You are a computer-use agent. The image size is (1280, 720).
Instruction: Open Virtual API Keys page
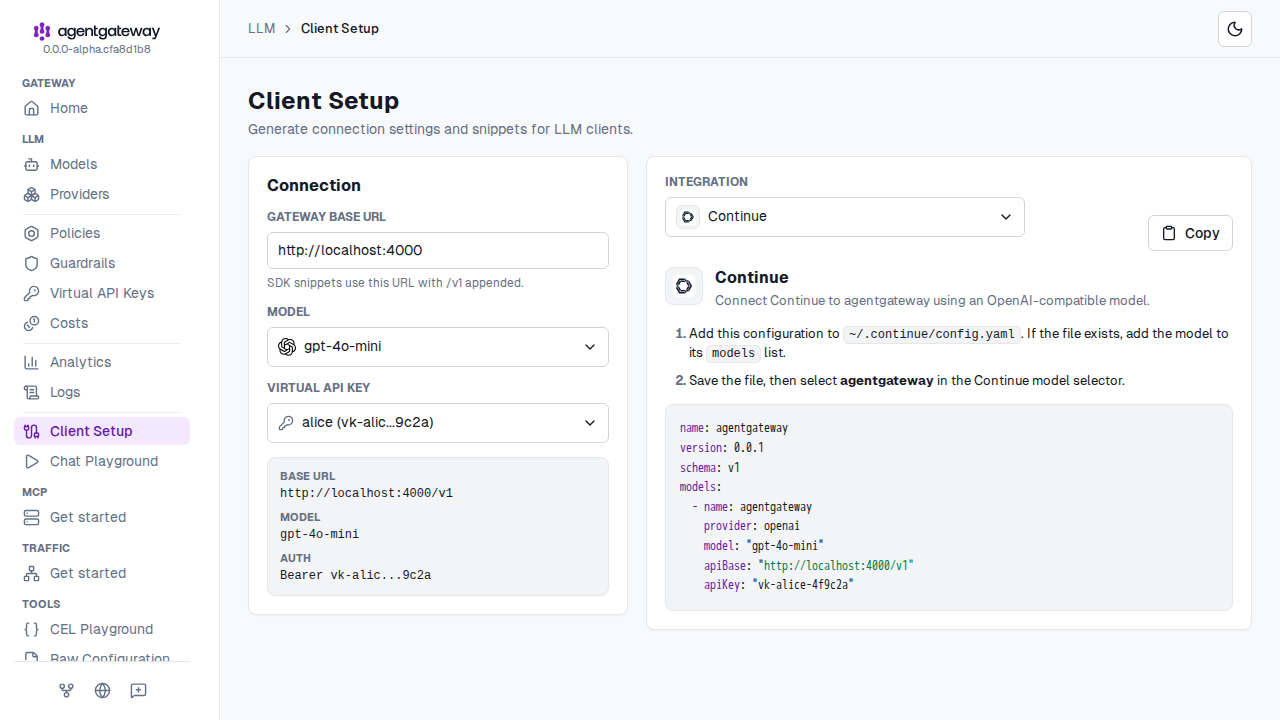(102, 293)
